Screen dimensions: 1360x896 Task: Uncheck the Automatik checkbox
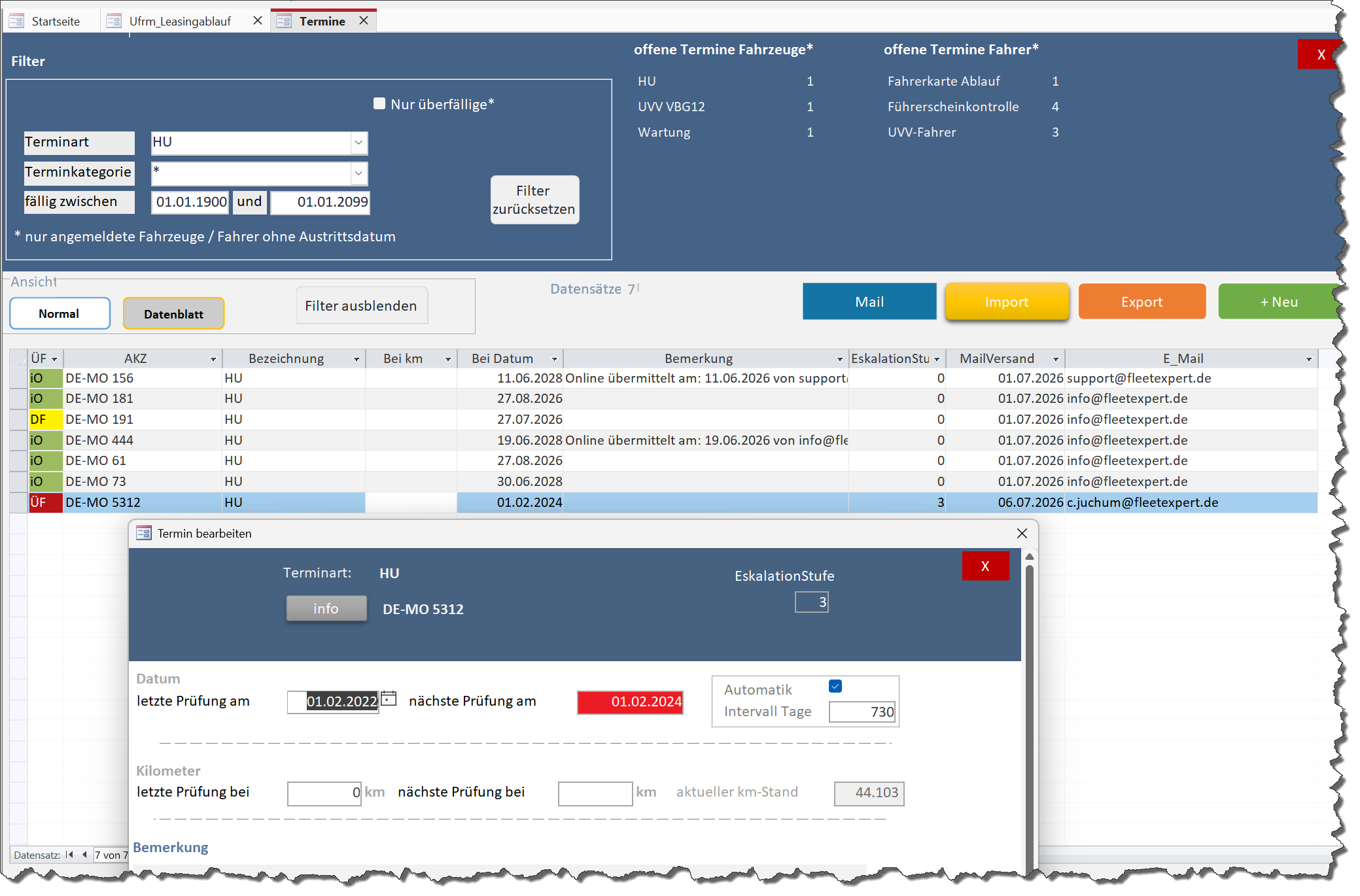tap(835, 686)
